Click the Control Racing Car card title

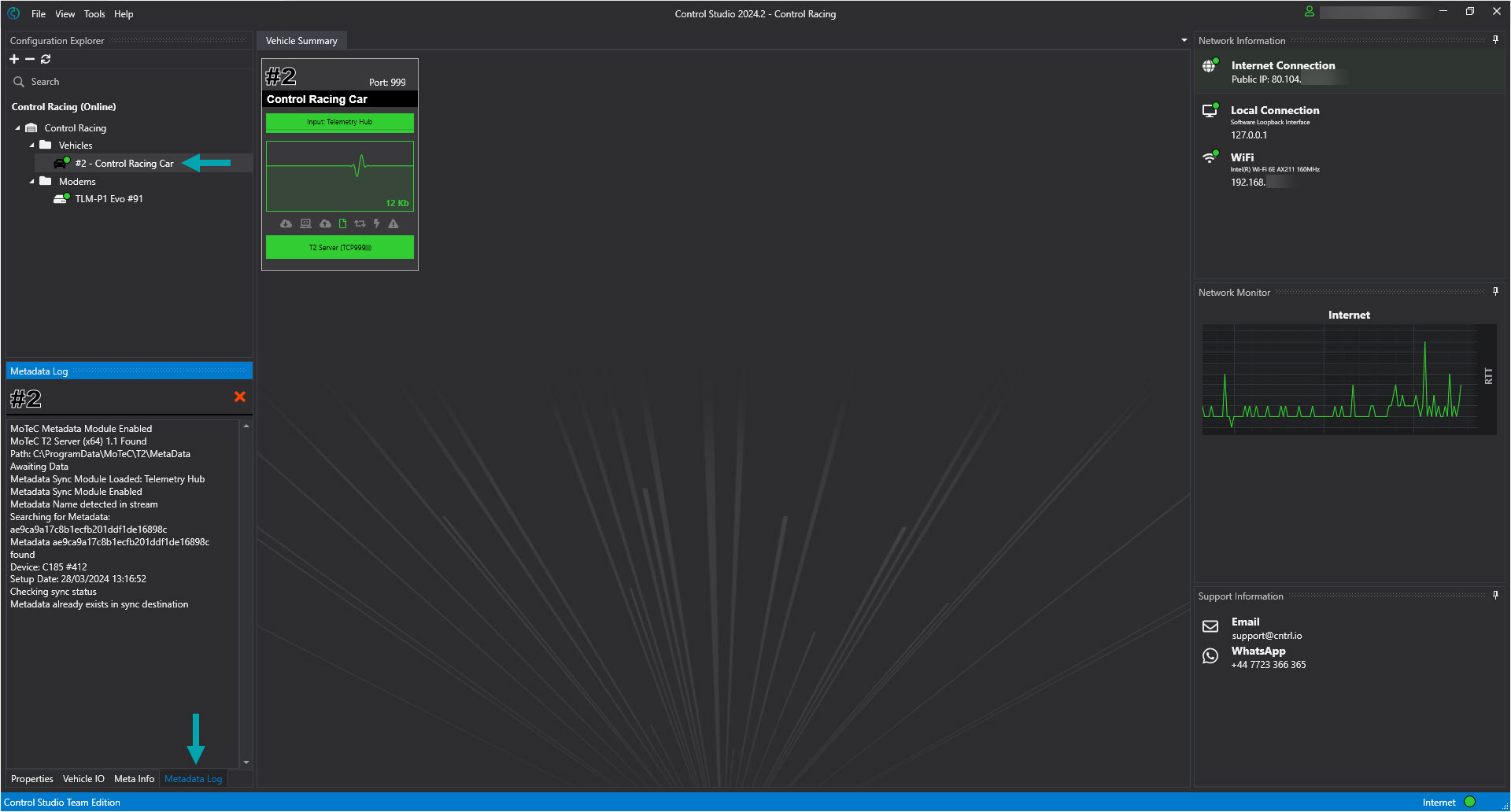coord(316,99)
